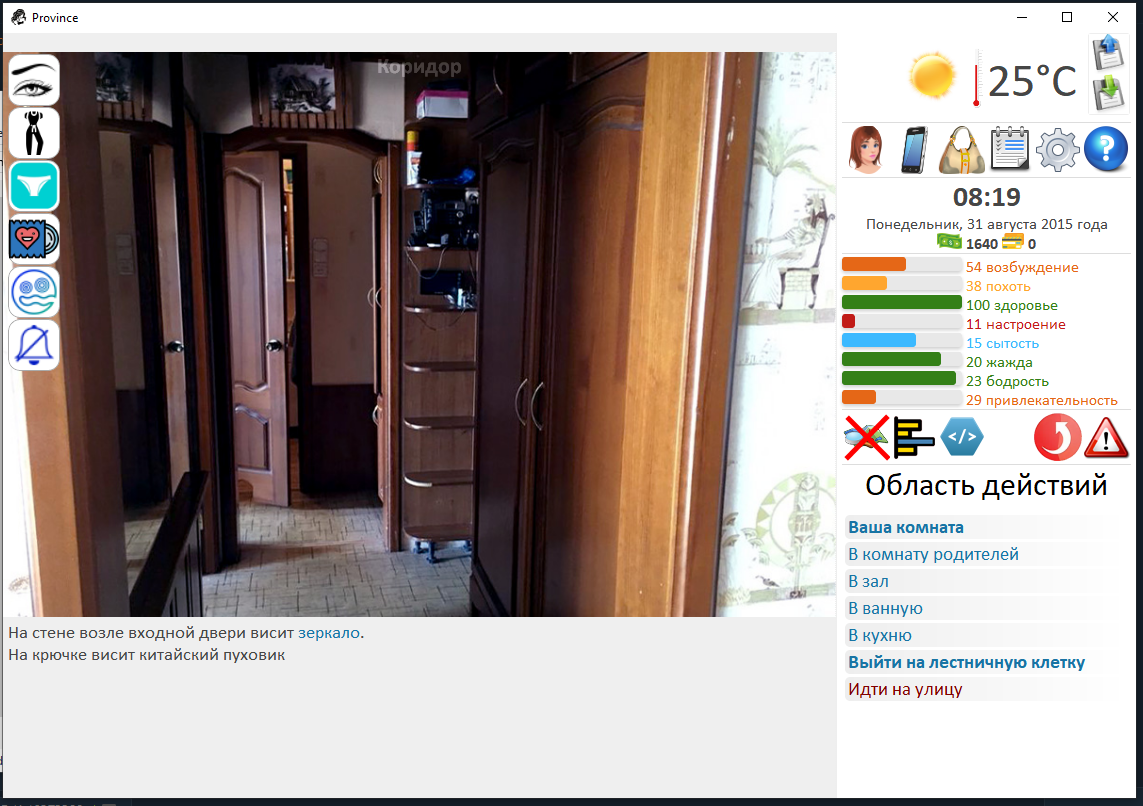Click the здоровье green progress bar
1143x806 pixels.
(902, 302)
